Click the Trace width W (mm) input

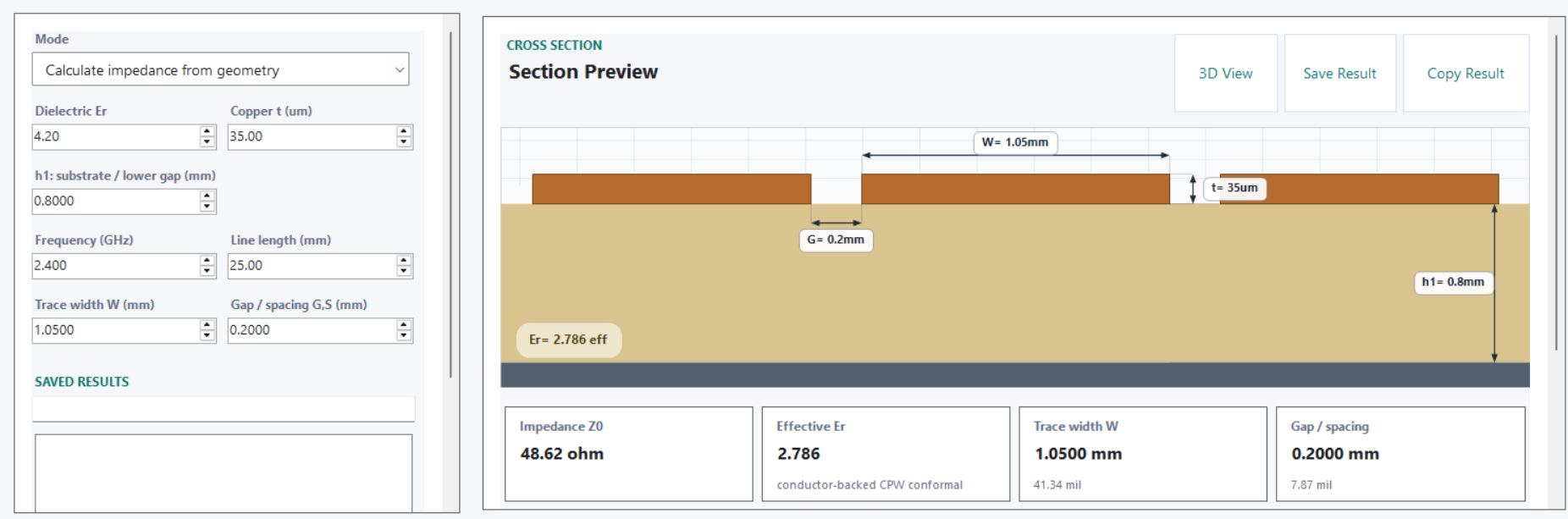(x=115, y=330)
